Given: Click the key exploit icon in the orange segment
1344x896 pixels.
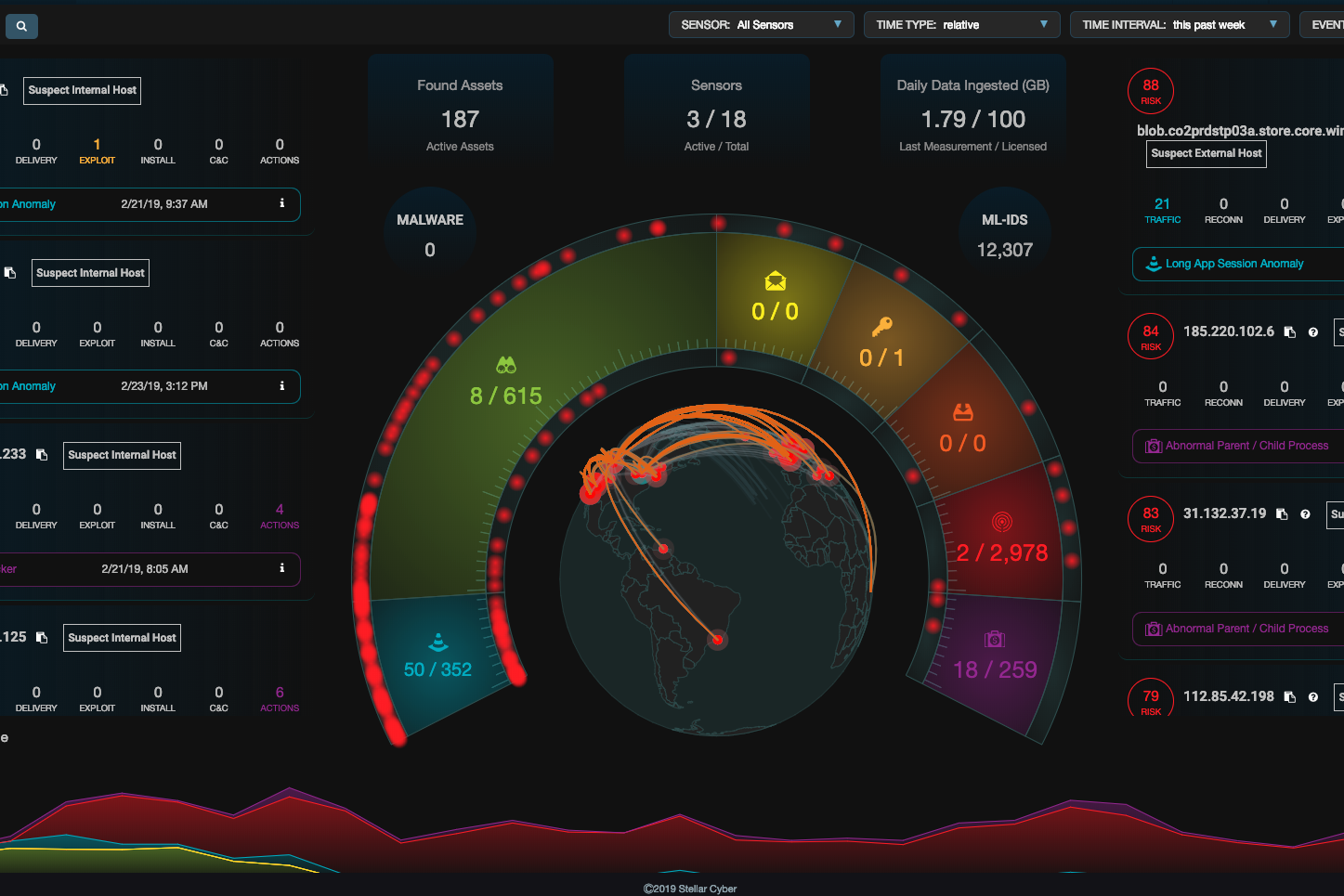Looking at the screenshot, I should tap(881, 327).
